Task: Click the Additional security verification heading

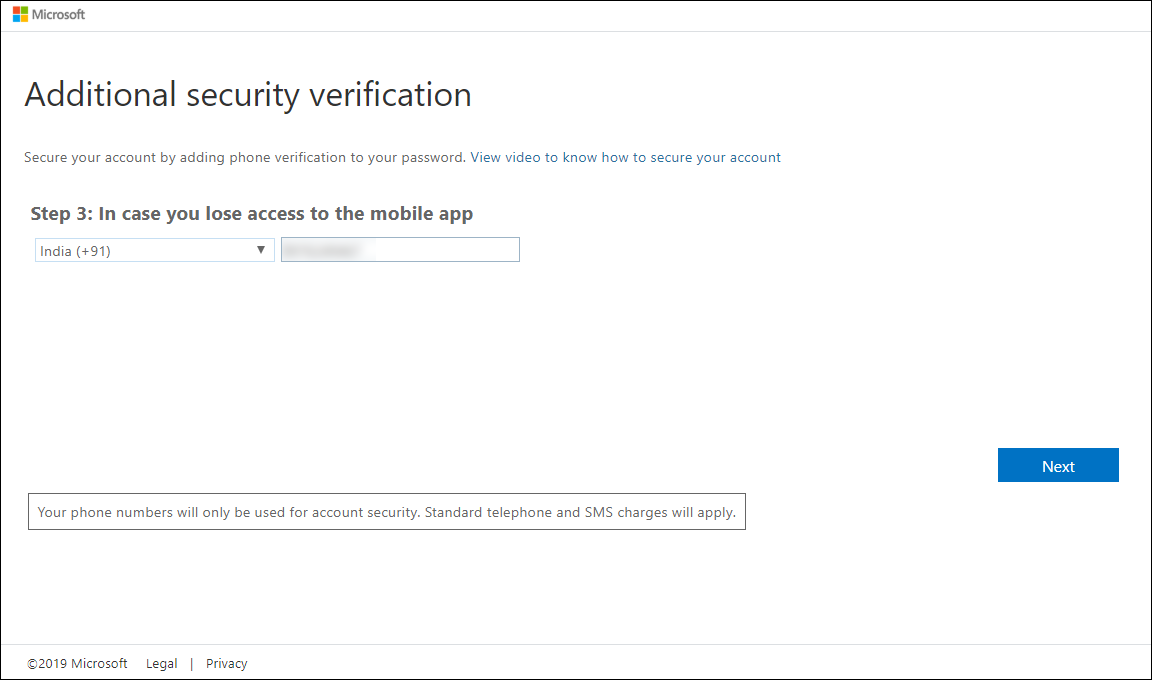Action: pyautogui.click(x=248, y=95)
